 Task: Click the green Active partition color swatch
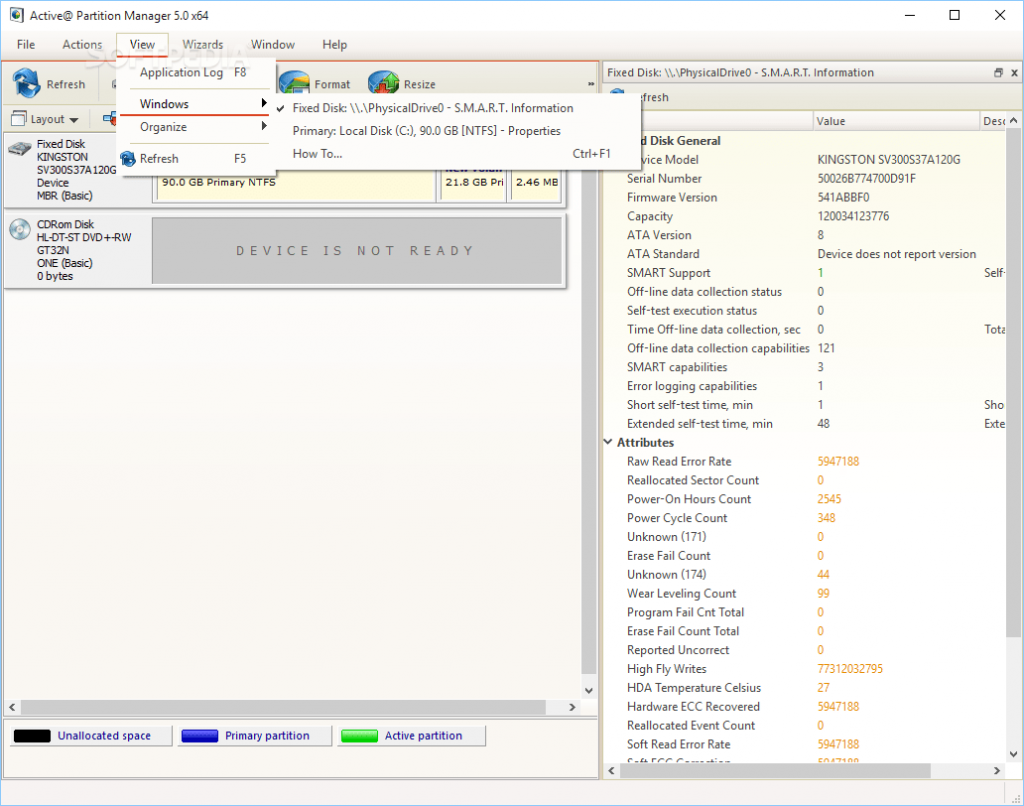359,736
